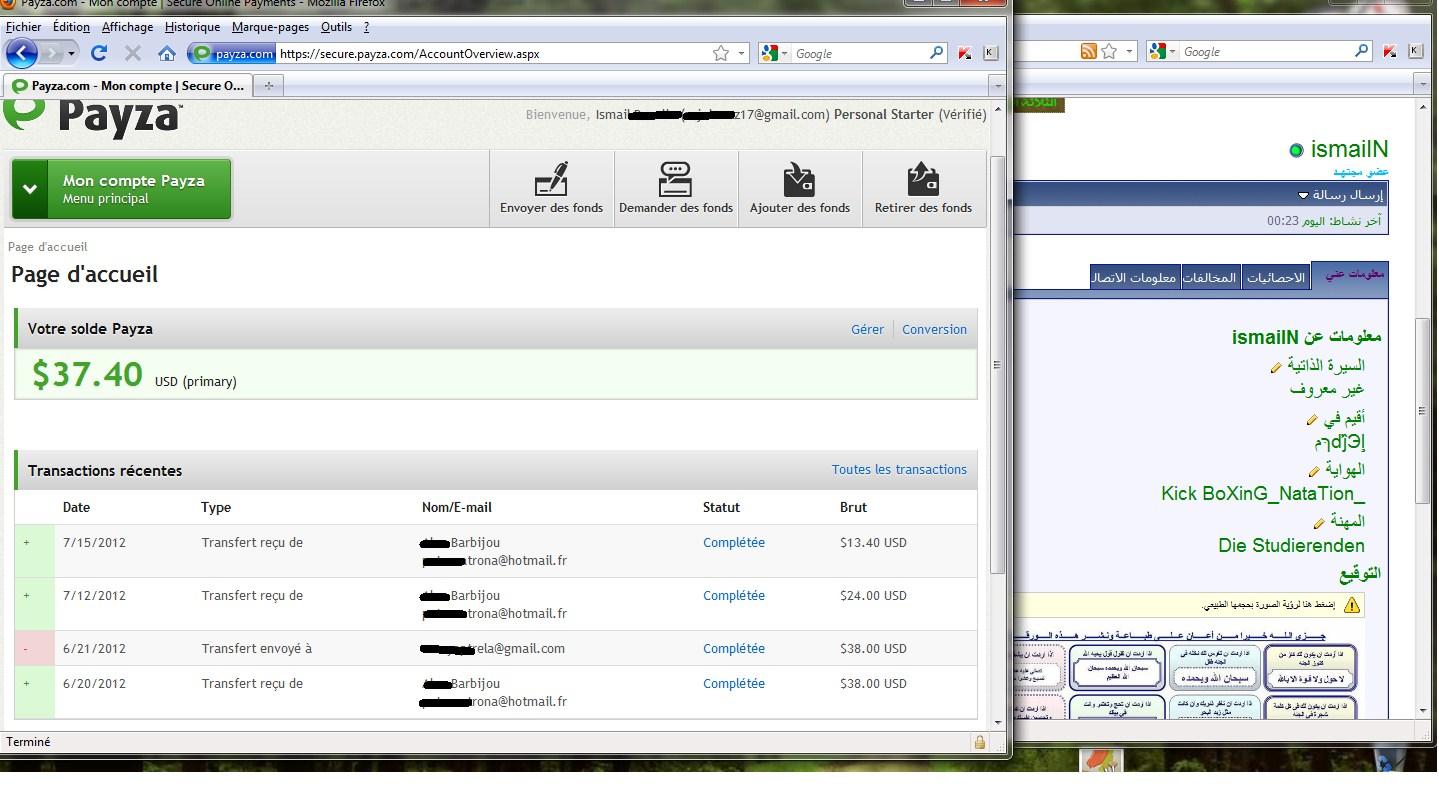
Task: Collapse the 6/21/2012 transaction minus sign
Action: pos(26,649)
